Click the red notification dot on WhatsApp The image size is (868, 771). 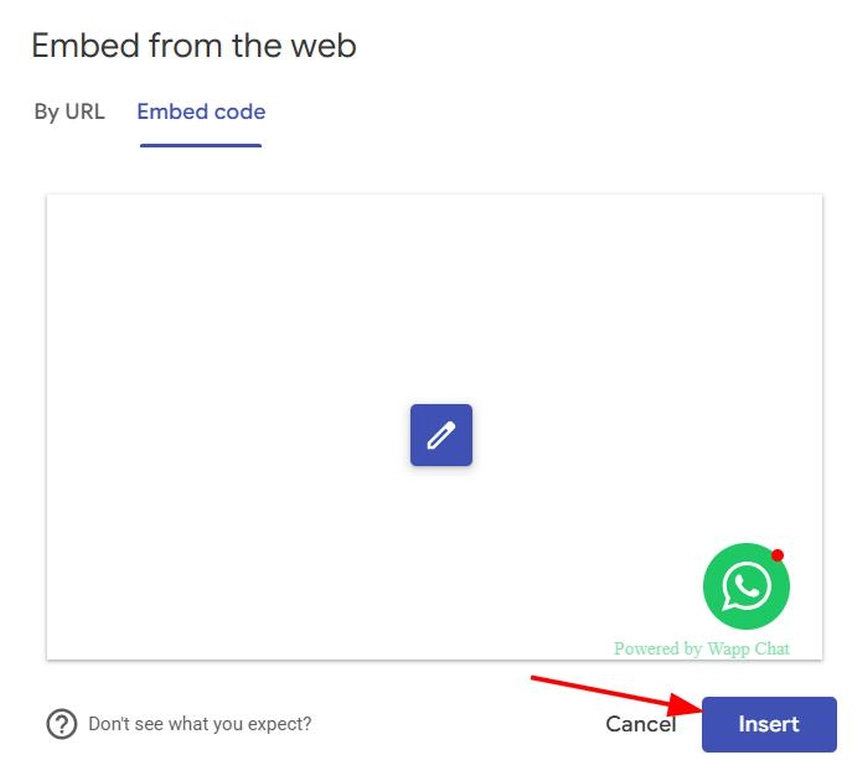click(778, 555)
